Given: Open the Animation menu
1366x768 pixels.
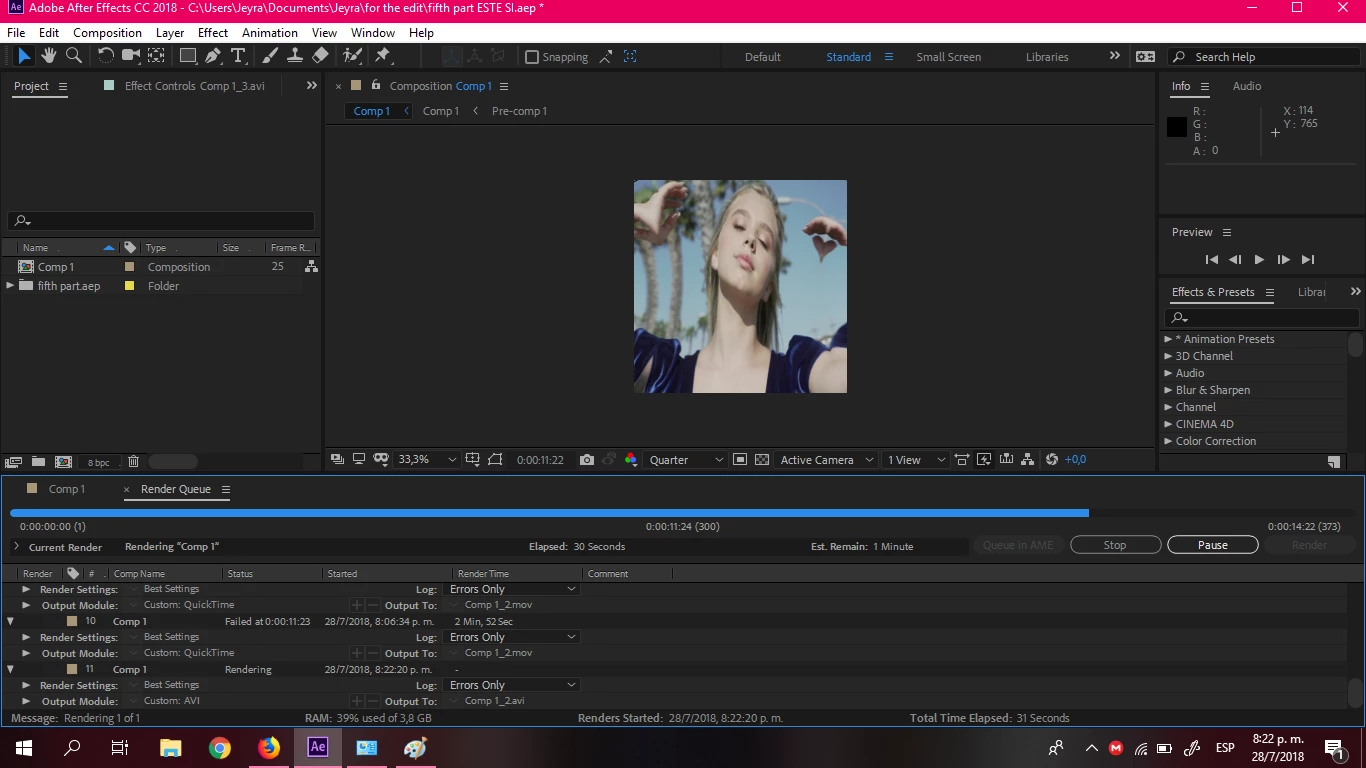Looking at the screenshot, I should [x=269, y=32].
